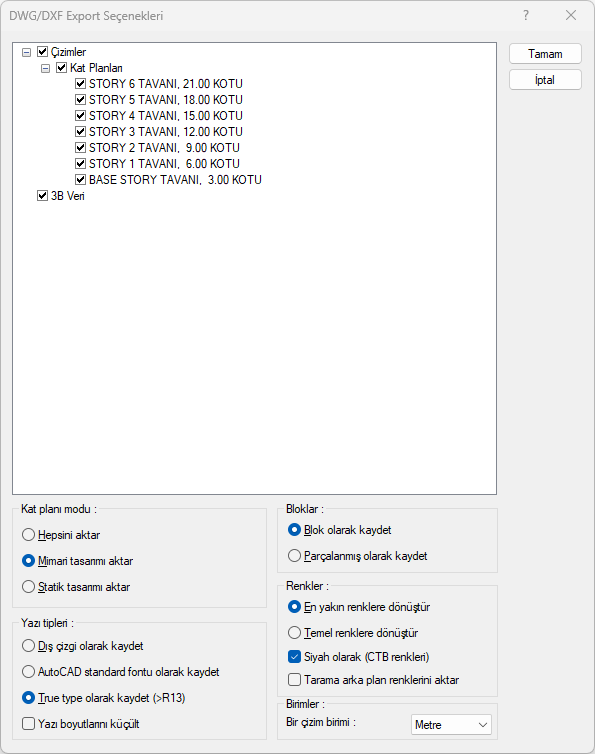595x754 pixels.
Task: Select Dış çizgi olarak kaydet
Action: click(28, 646)
